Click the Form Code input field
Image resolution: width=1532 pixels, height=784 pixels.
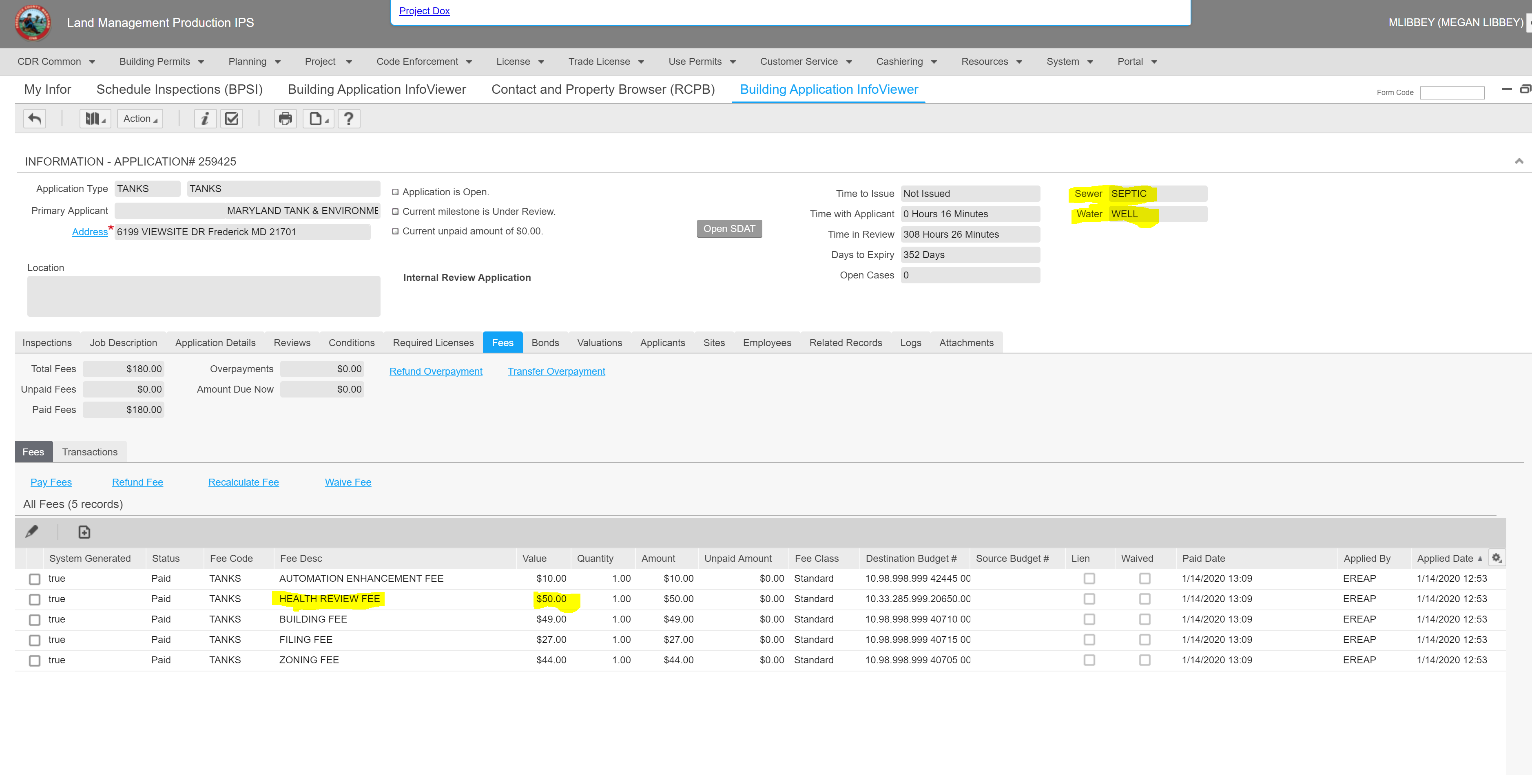[1452, 93]
